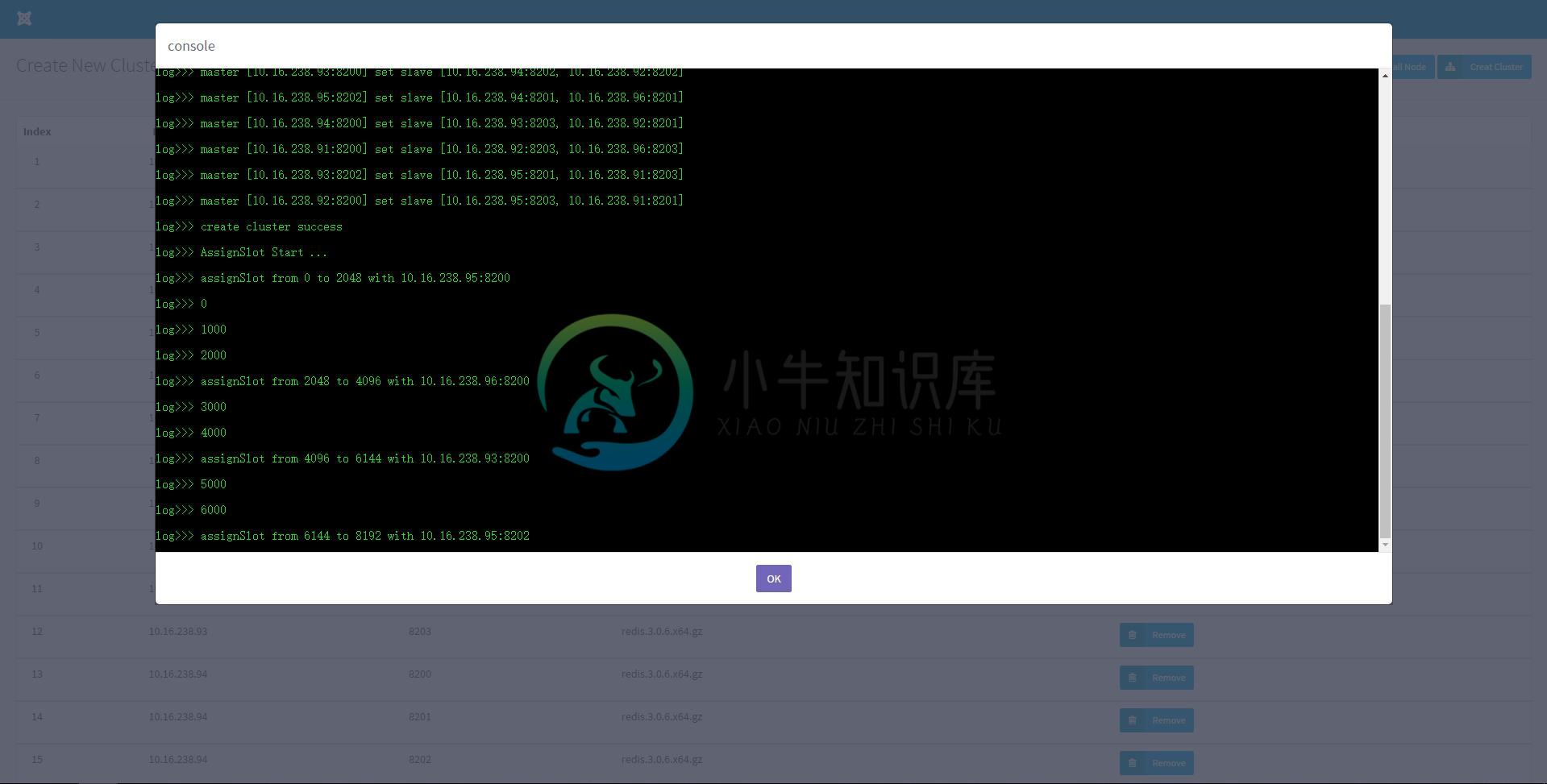Image resolution: width=1547 pixels, height=784 pixels.
Task: Click the 'create cluster success' log line
Action: pos(249,226)
